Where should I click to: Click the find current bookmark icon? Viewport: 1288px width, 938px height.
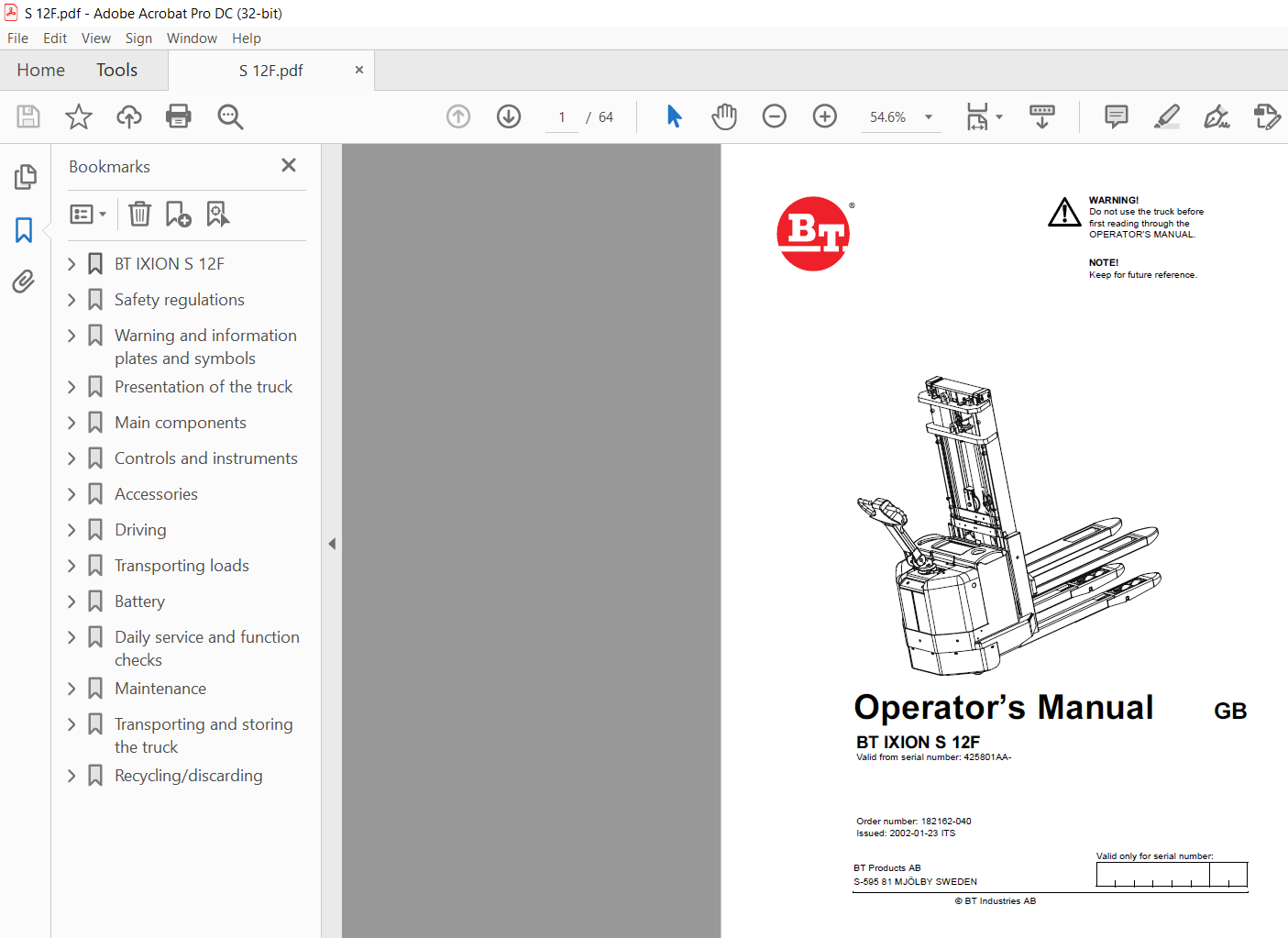point(218,215)
